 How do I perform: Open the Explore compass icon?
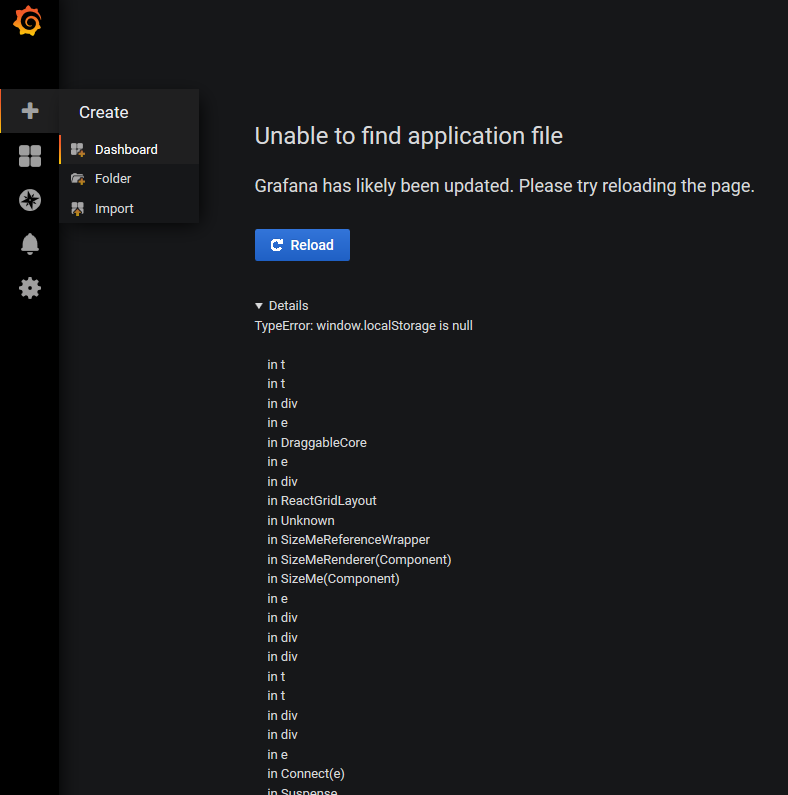click(x=30, y=200)
